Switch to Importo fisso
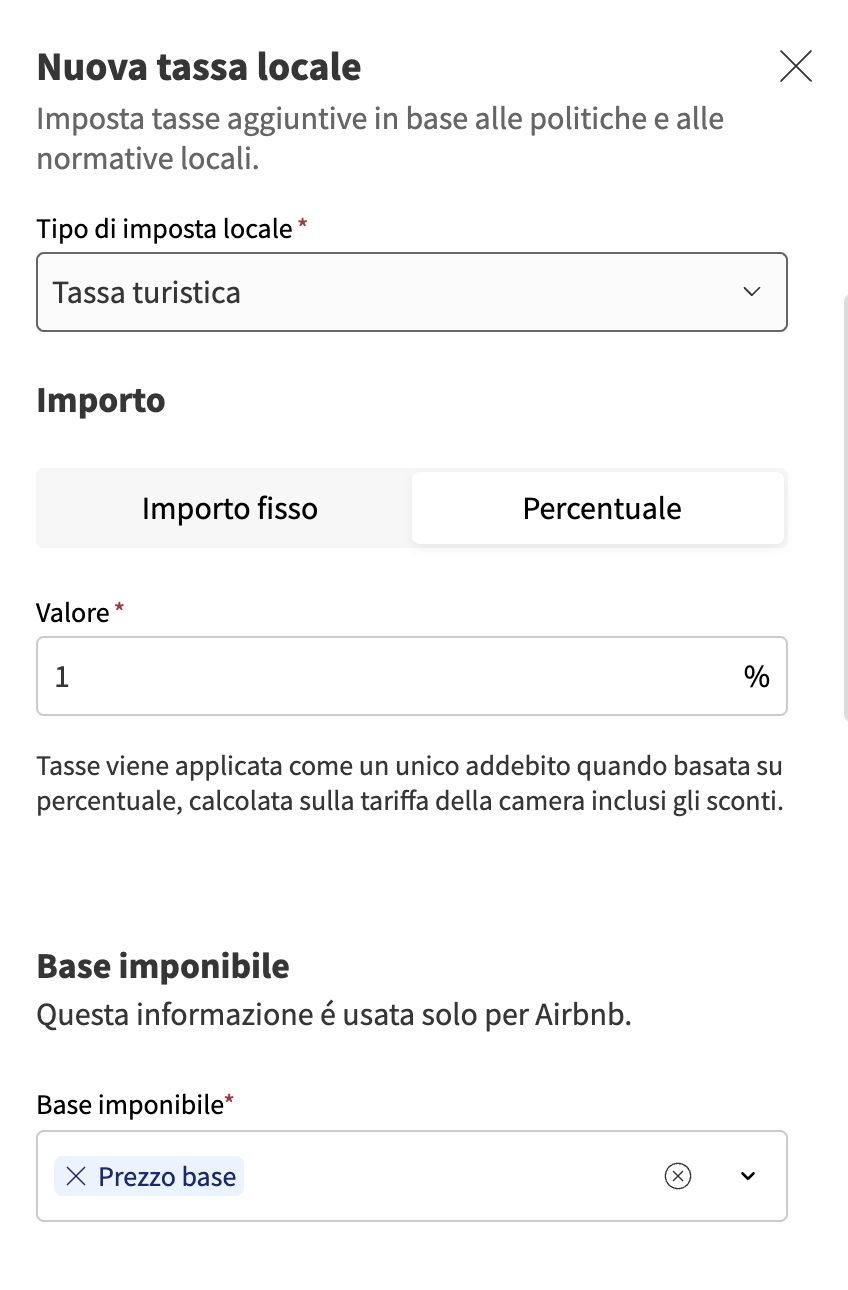The width and height of the screenshot is (848, 1290). coord(229,508)
